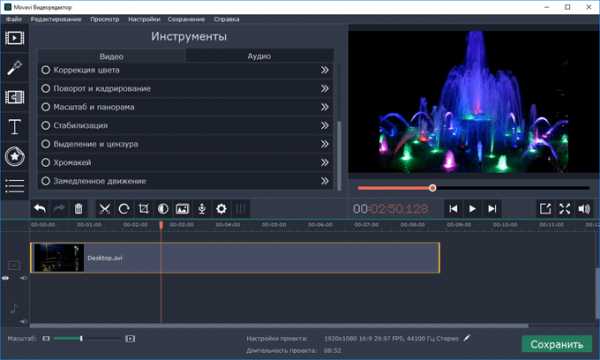600x360 pixels.
Task: Select the Desktop.avi clip on timeline
Action: click(235, 257)
